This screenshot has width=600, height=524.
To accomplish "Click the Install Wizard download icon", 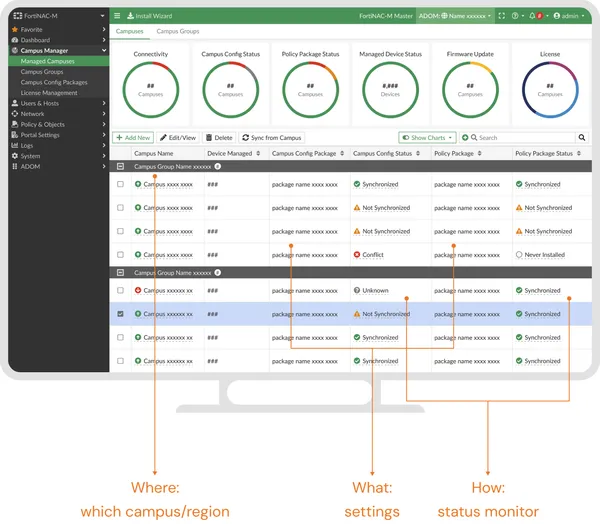I will click(x=130, y=16).
